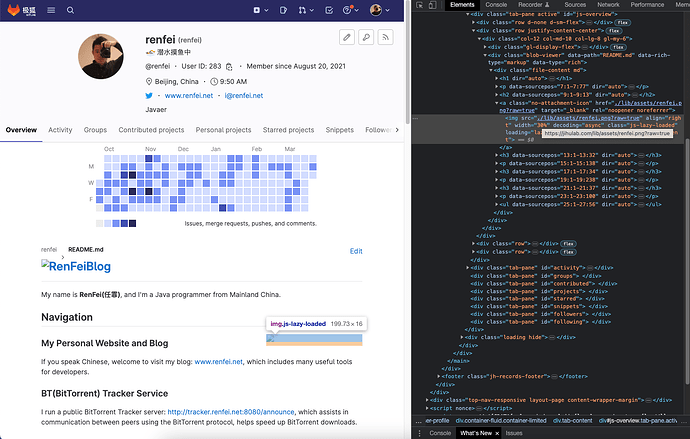Click the highlighted js-lazy-loaded image placeholder
The width and height of the screenshot is (690, 439).
[x=314, y=339]
